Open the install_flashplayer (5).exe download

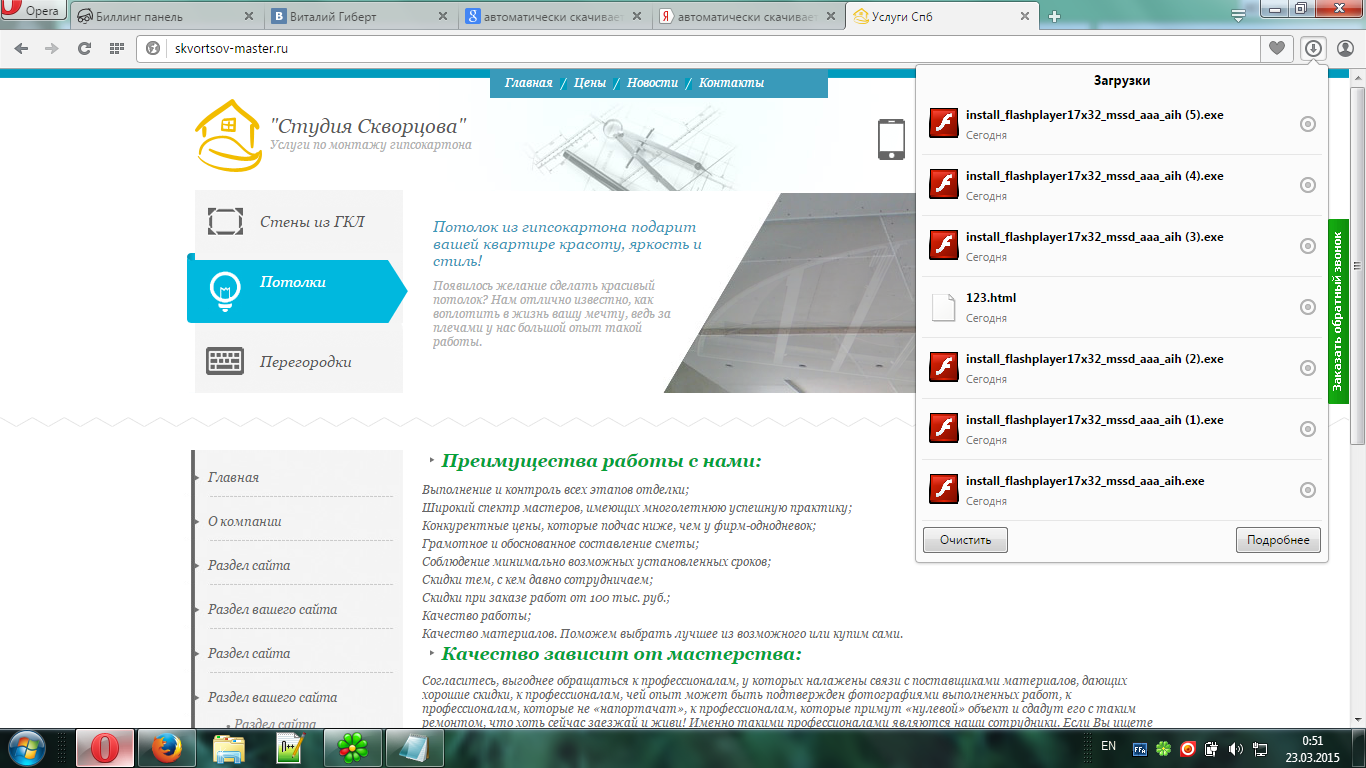pos(1121,124)
